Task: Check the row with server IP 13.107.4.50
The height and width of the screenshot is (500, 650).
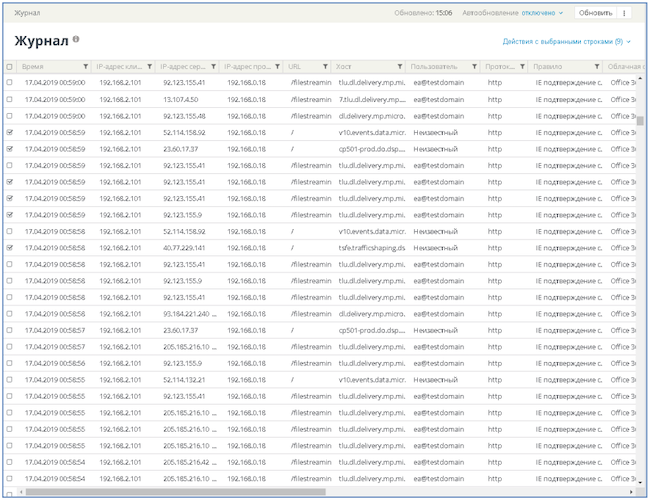Action: [10, 99]
